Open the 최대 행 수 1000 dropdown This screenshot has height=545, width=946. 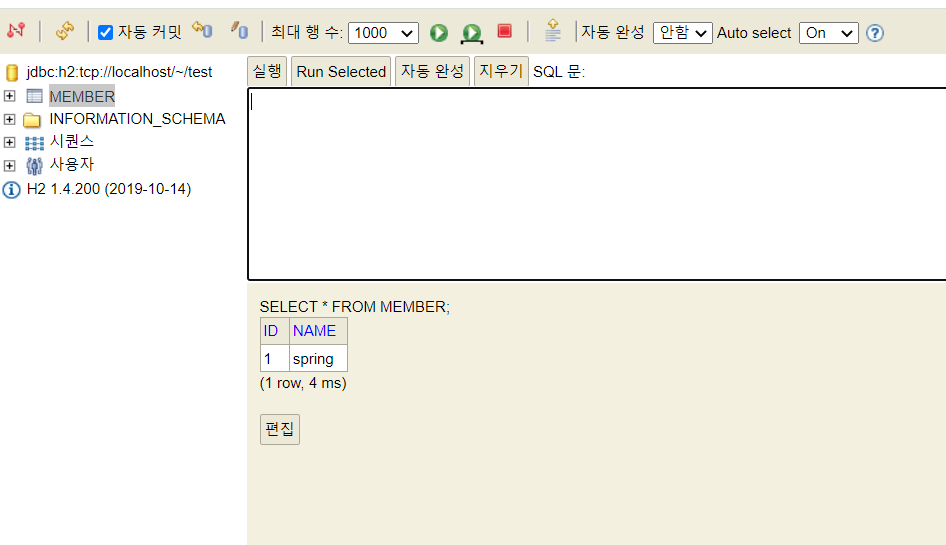383,33
